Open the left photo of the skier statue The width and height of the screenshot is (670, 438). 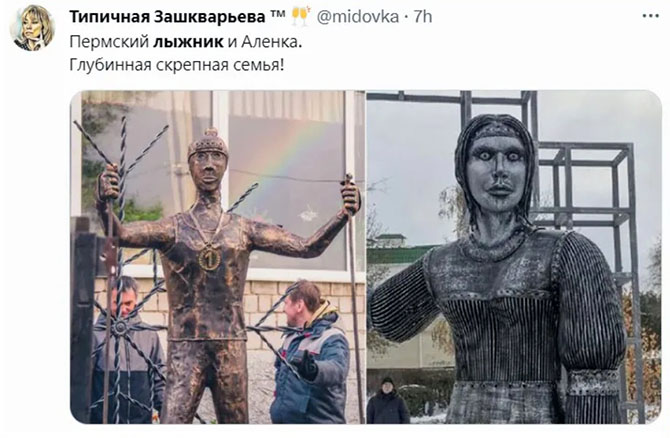coord(218,257)
